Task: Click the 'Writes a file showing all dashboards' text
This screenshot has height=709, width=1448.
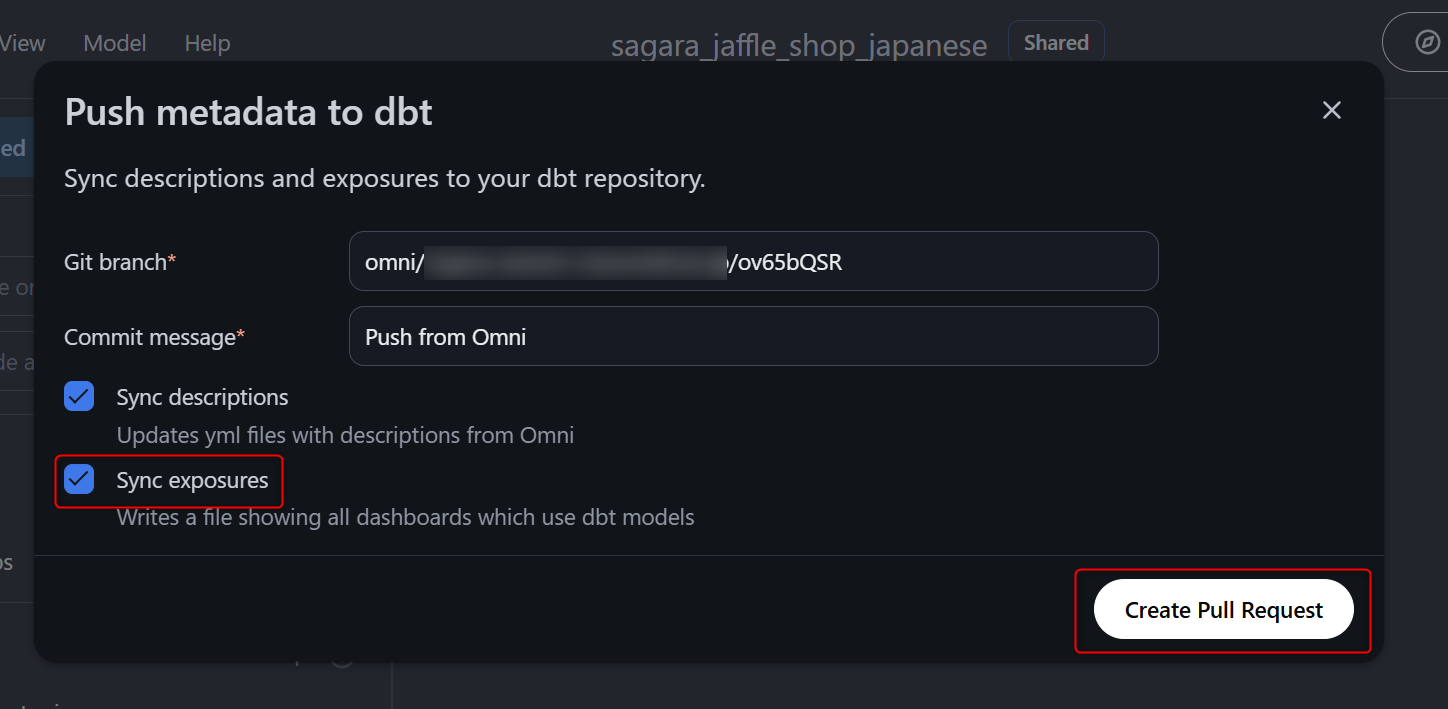Action: coord(405,517)
